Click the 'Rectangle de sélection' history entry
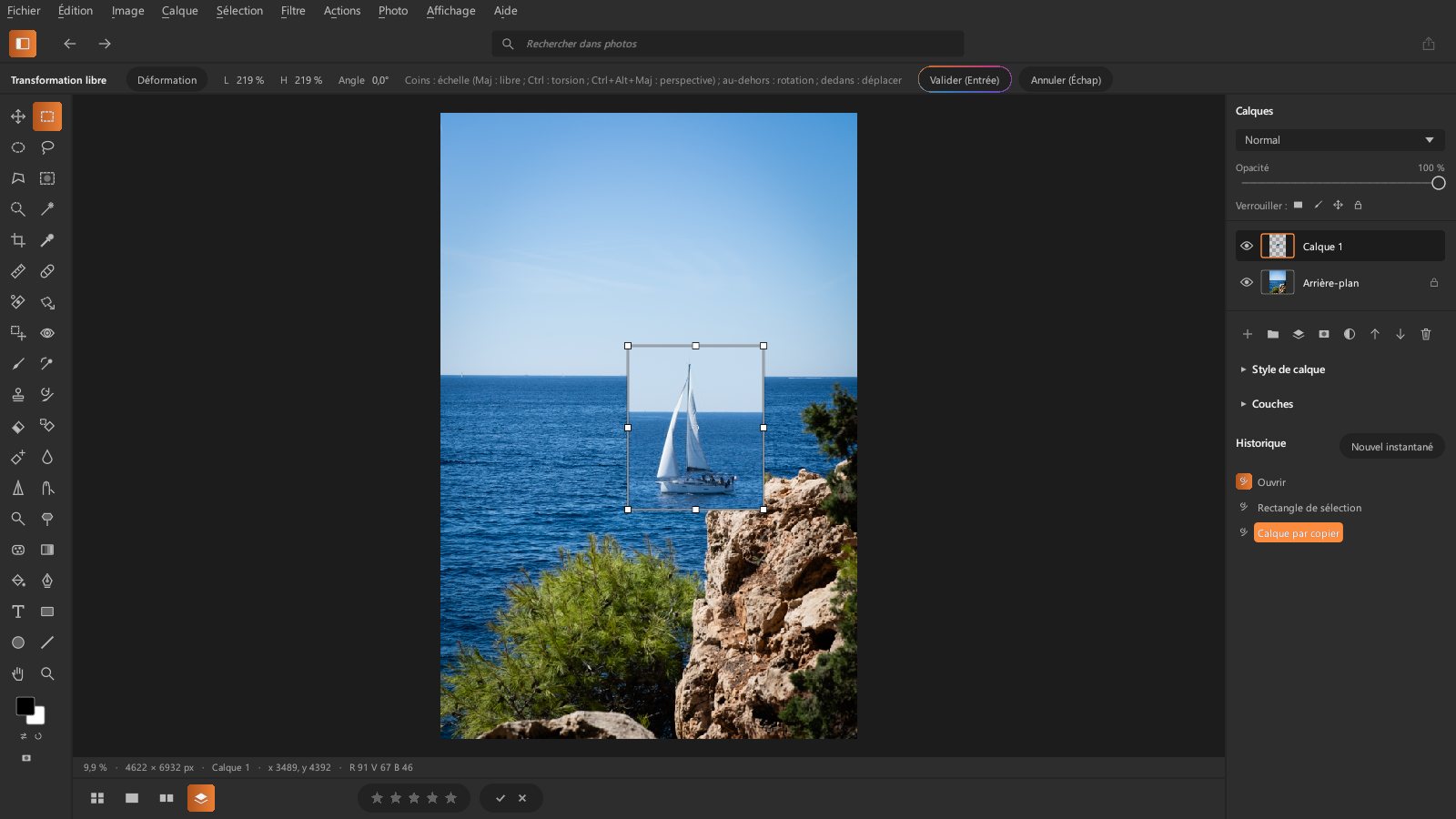Image resolution: width=1456 pixels, height=819 pixels. tap(1309, 508)
